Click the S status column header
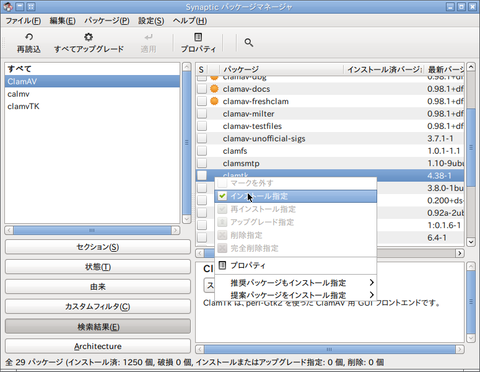This screenshot has height=372, width=480. coord(201,69)
